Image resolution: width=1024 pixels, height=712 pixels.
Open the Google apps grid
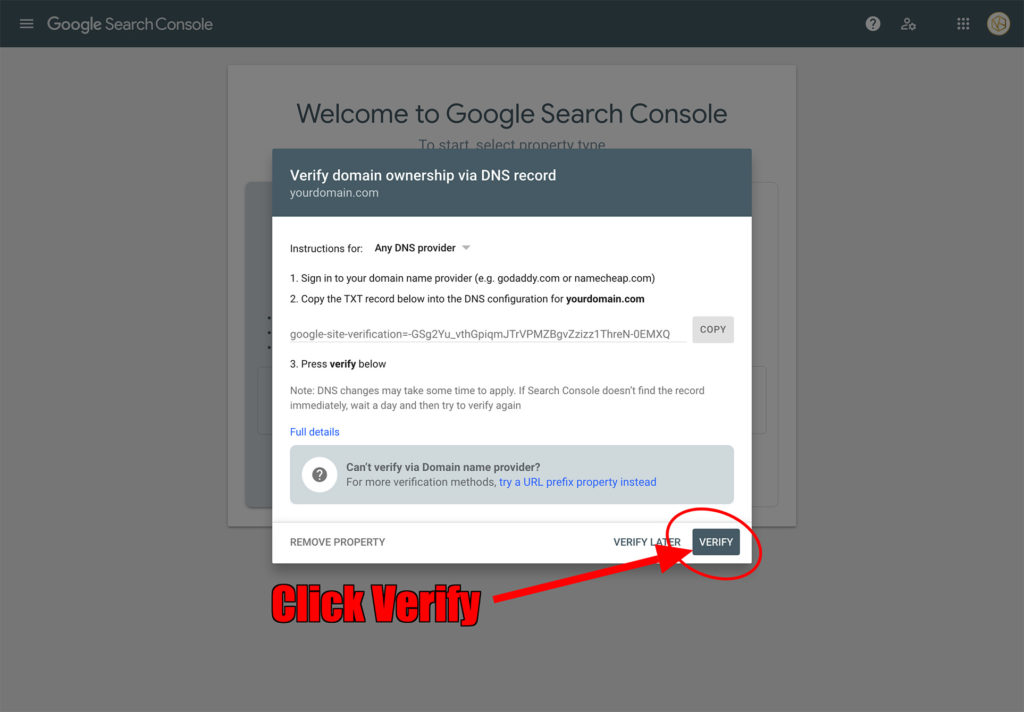[x=963, y=24]
